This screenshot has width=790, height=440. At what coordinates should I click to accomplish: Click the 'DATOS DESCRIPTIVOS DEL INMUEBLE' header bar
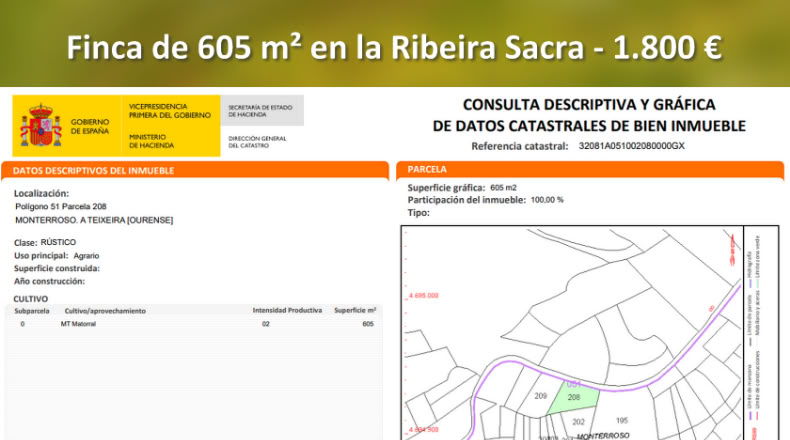point(195,170)
